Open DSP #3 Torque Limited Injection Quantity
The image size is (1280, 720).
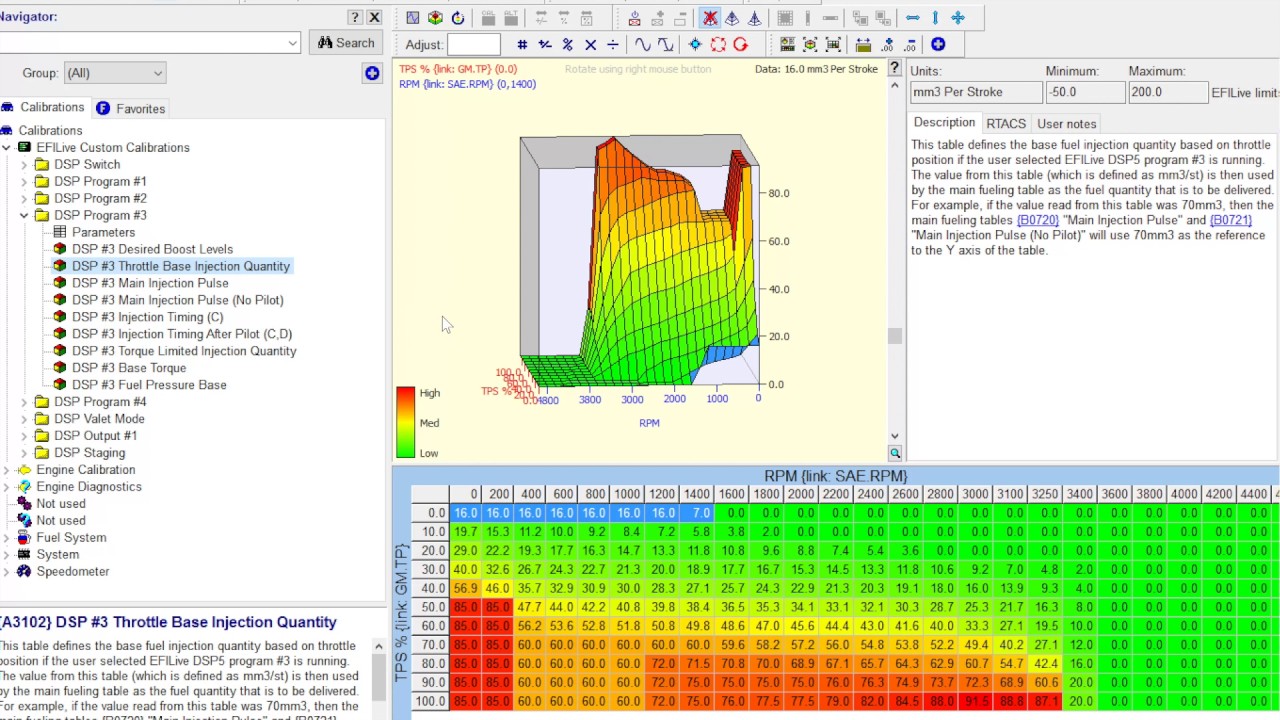coord(184,351)
